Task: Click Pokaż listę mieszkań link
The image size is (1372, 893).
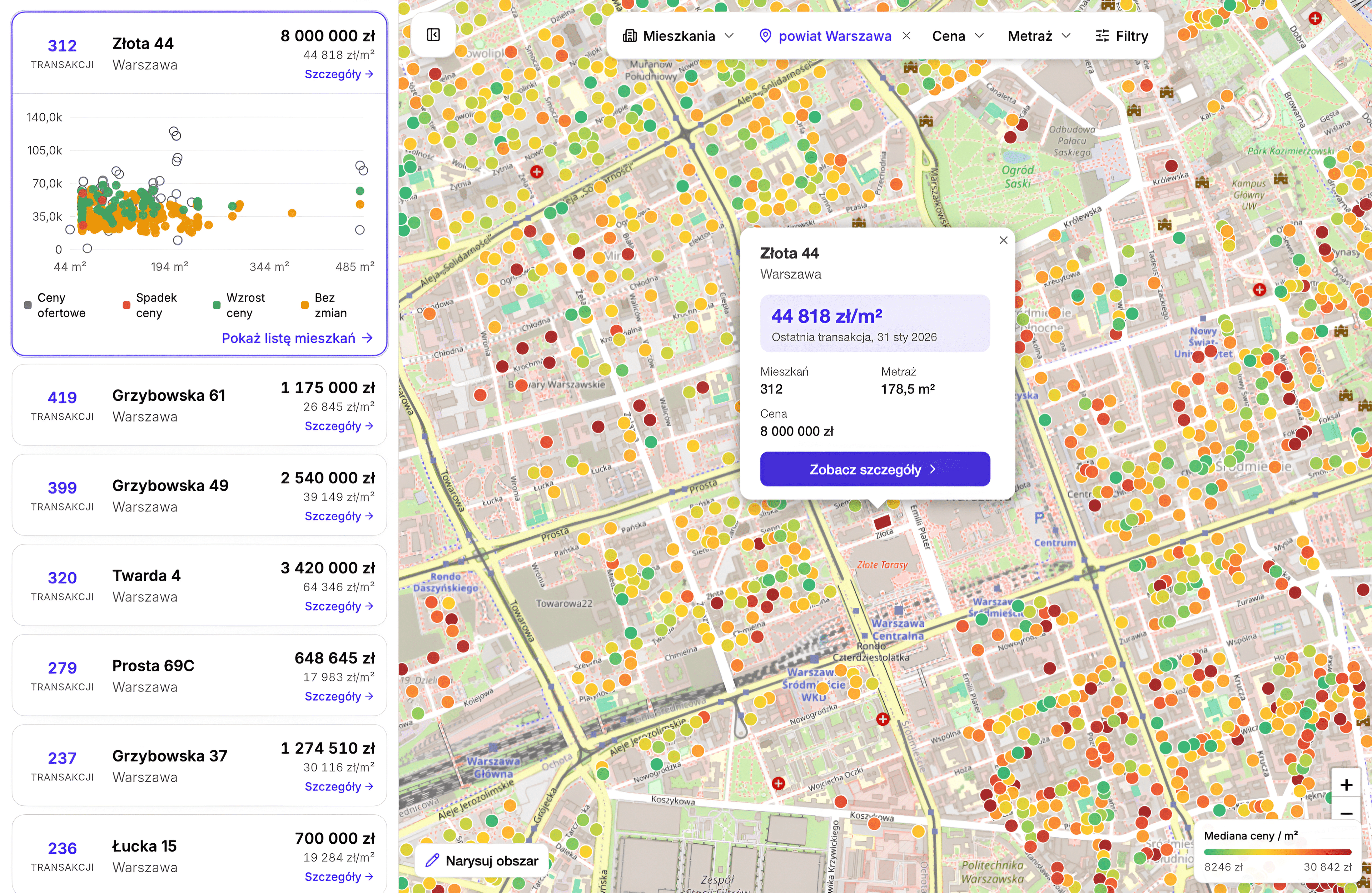Action: tap(297, 338)
